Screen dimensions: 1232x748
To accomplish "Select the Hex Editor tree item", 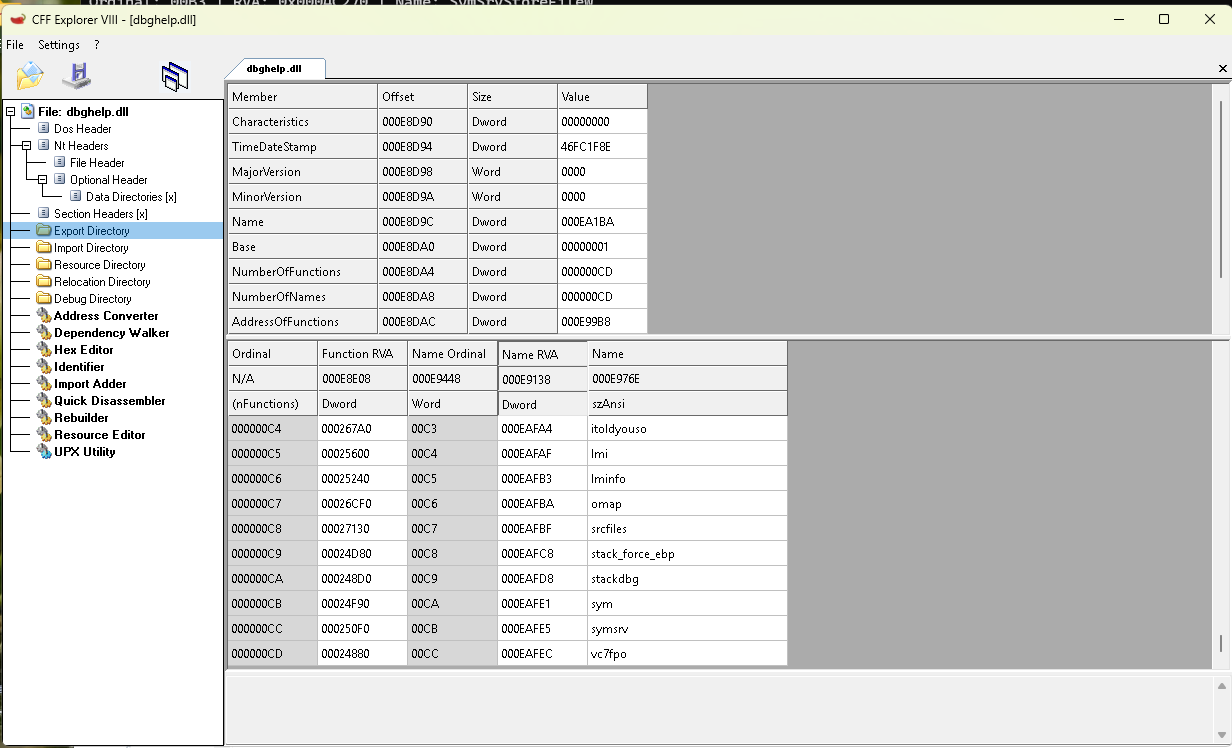I will click(84, 349).
